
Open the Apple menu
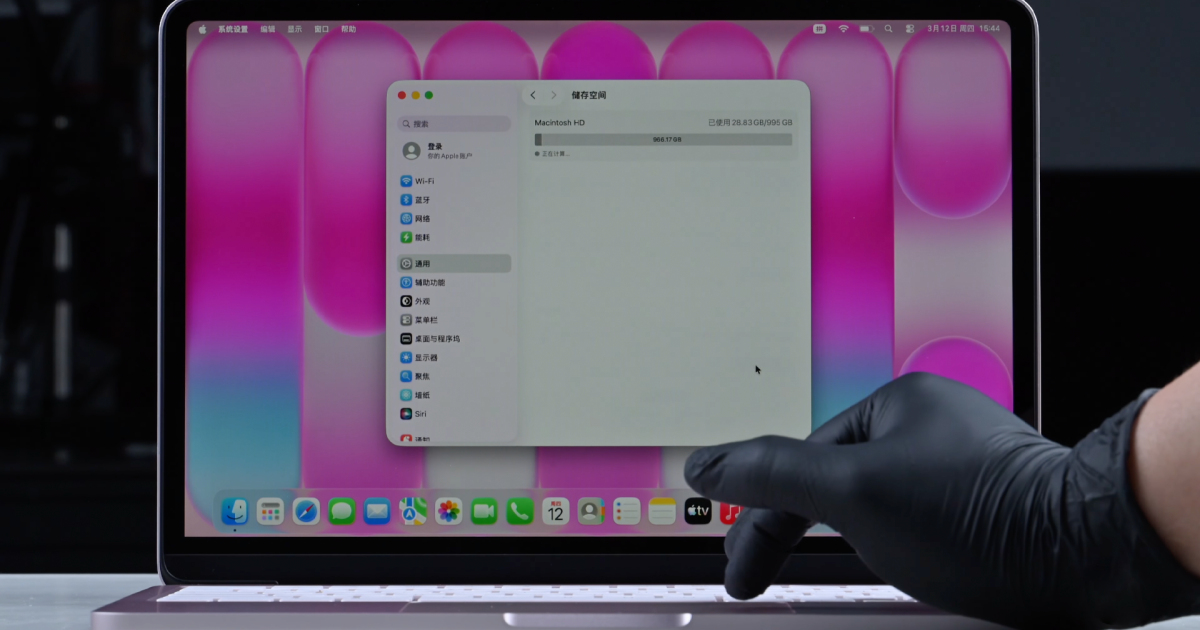tap(202, 29)
